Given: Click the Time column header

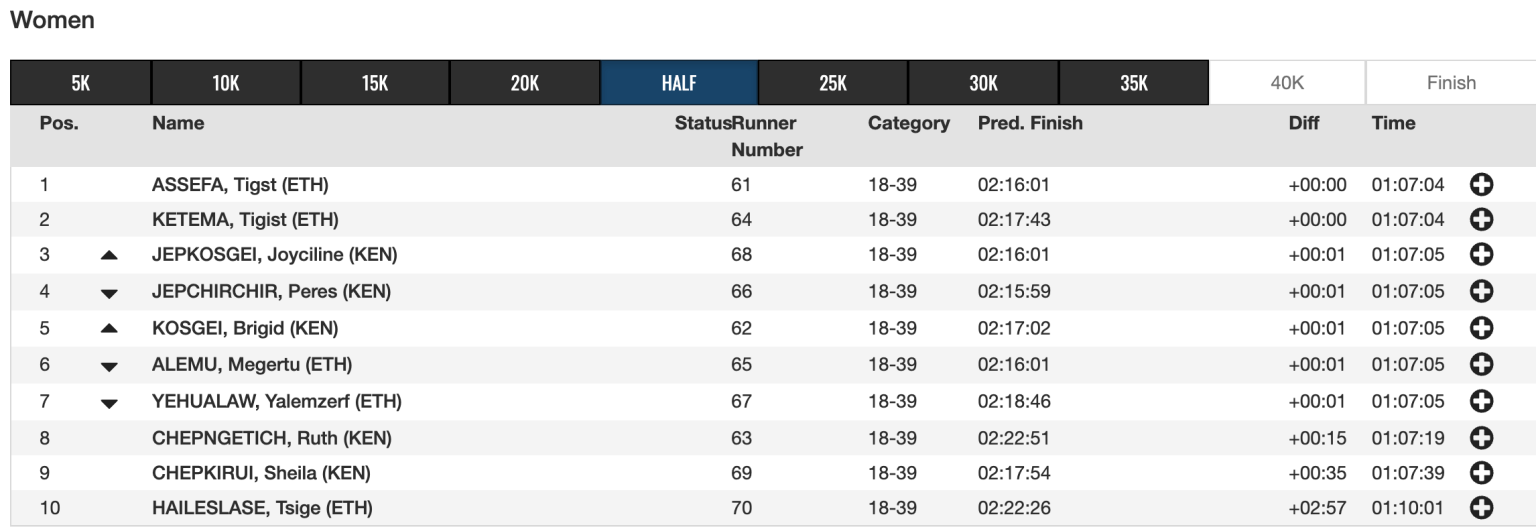Looking at the screenshot, I should coord(1393,124).
